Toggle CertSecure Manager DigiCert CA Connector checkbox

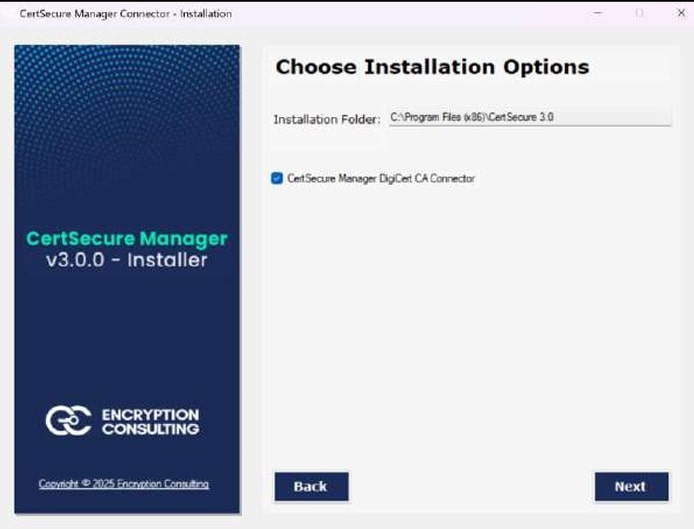point(277,178)
